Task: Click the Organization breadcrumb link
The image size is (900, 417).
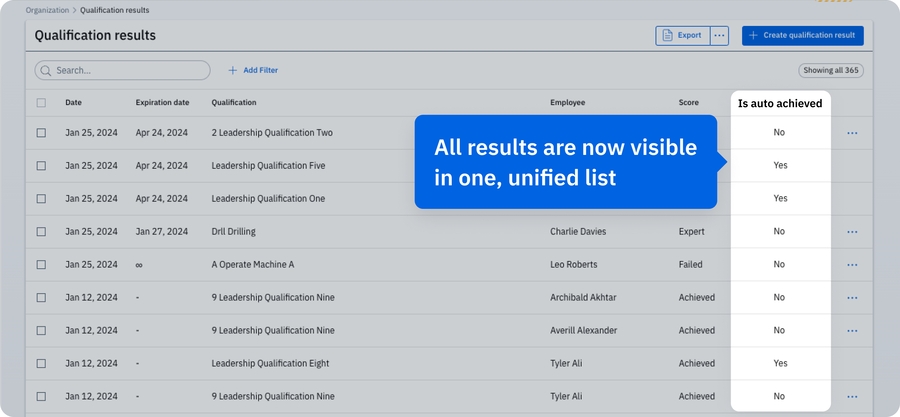Action: tap(47, 10)
